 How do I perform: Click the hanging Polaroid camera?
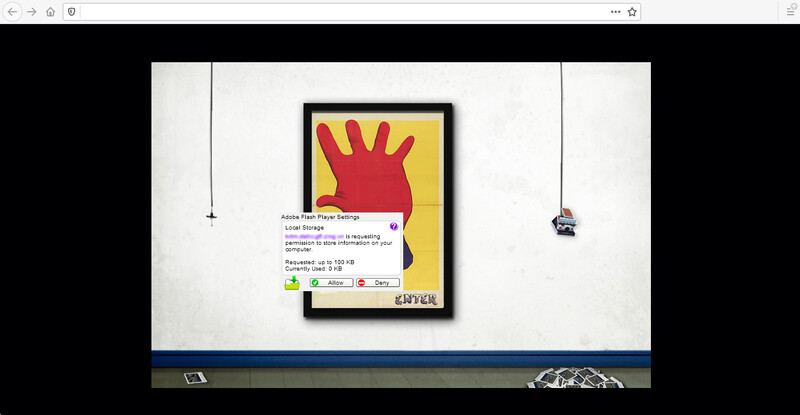565,222
